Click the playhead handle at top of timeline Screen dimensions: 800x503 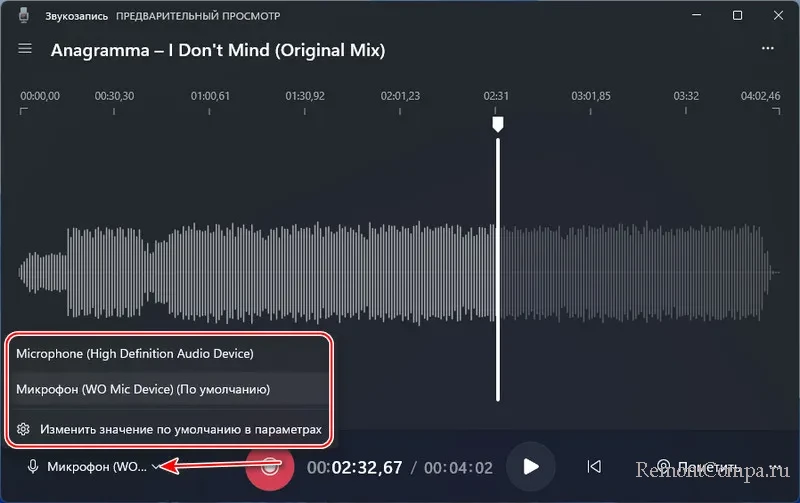pos(497,123)
